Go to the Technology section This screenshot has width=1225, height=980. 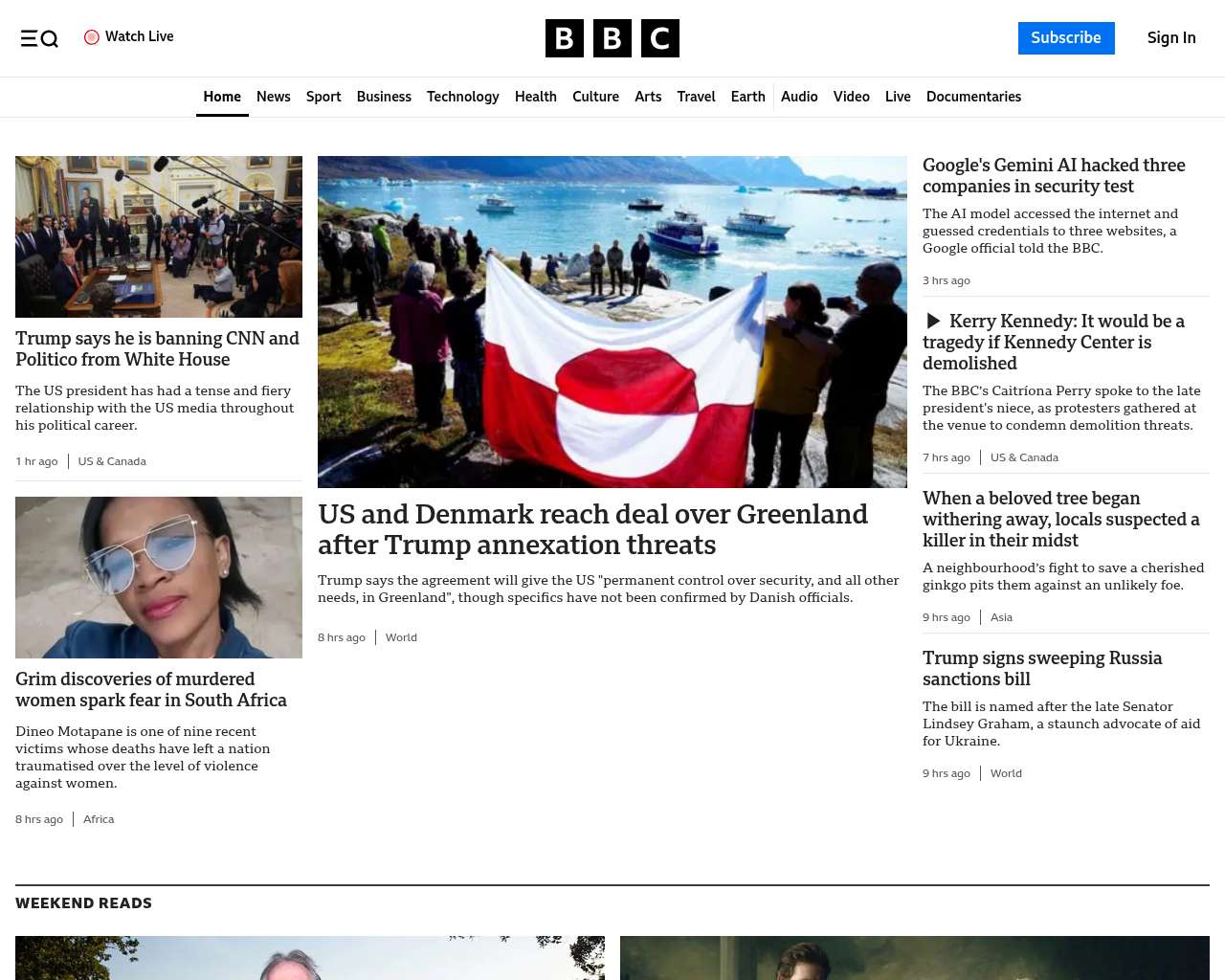462,97
